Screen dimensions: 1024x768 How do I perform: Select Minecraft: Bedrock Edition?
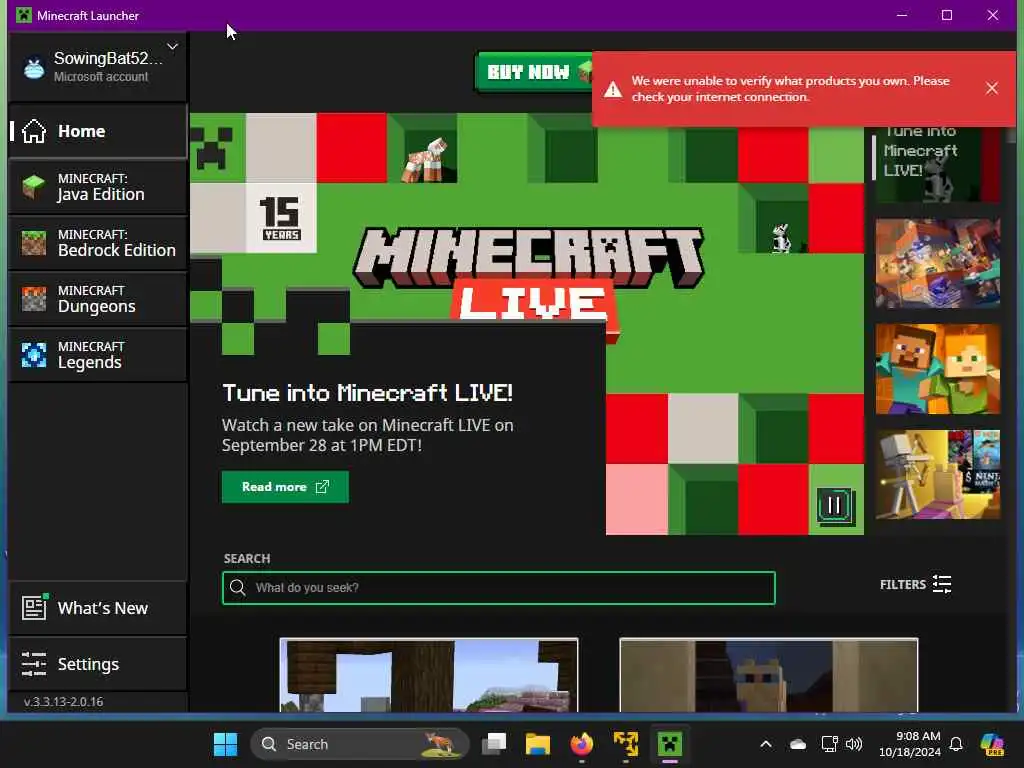[98, 243]
